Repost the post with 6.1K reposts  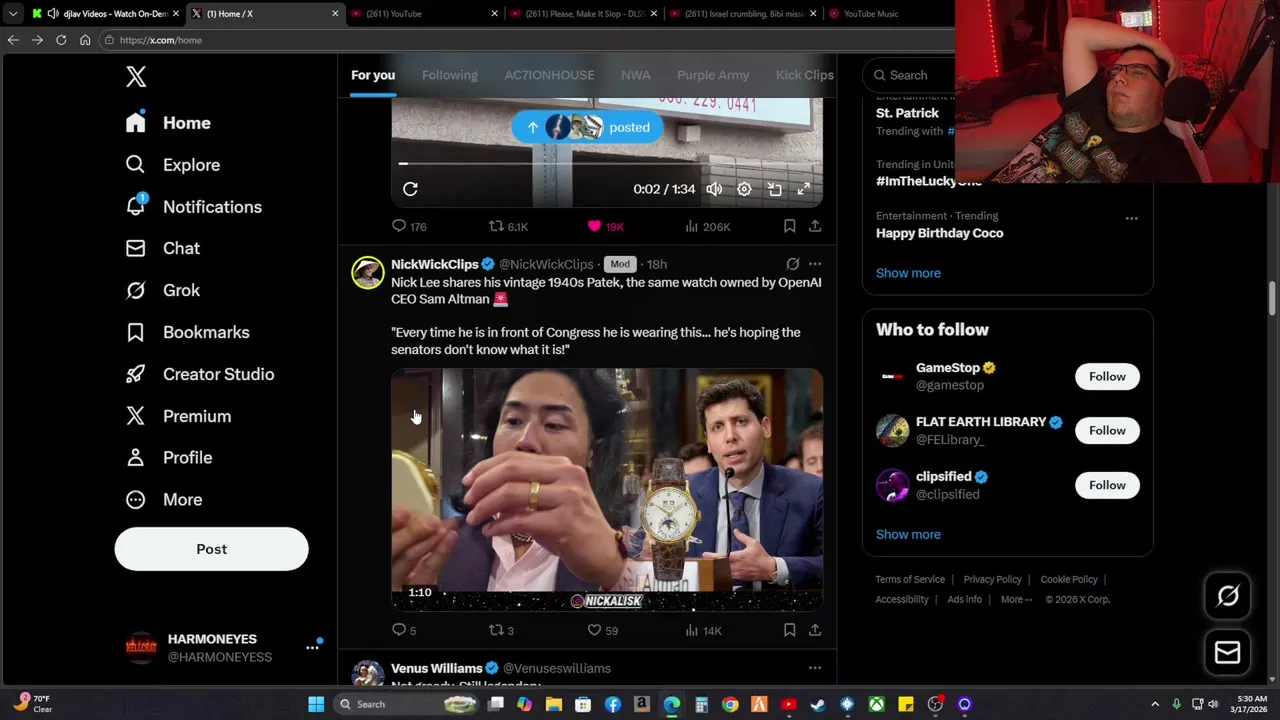[508, 227]
